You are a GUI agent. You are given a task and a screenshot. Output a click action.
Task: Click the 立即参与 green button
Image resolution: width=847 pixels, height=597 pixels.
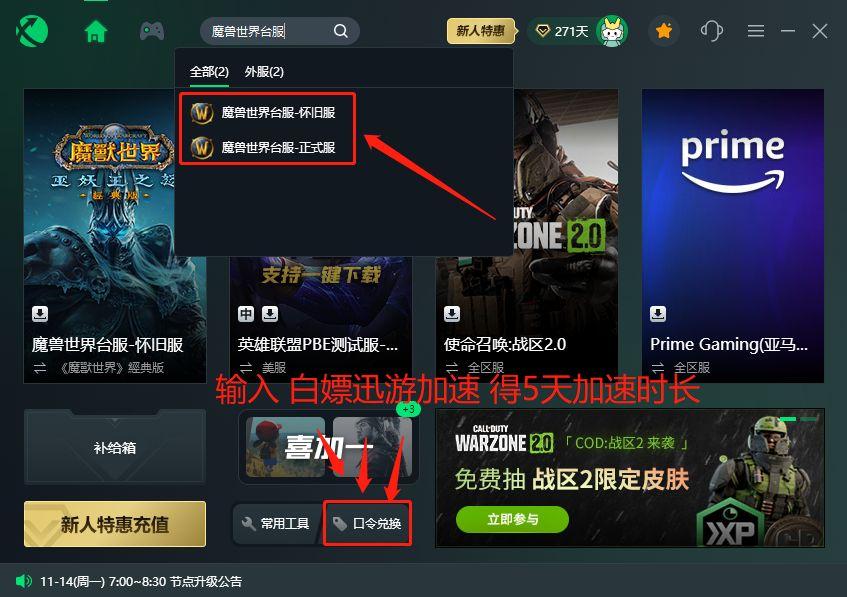point(512,519)
